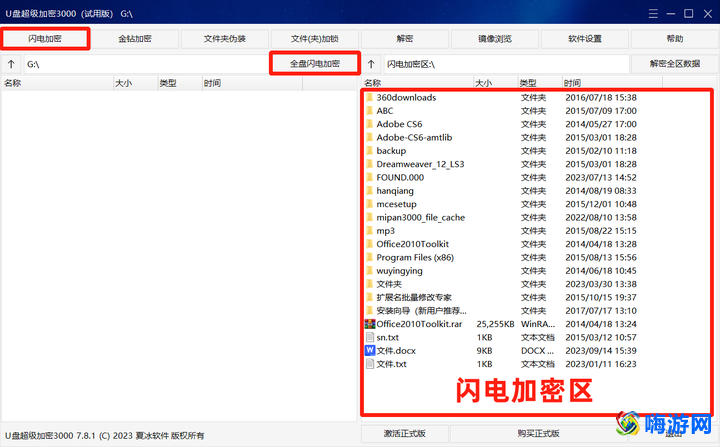Select the mcesetup folder icon
Screen dimensions: 720x447
(370, 204)
